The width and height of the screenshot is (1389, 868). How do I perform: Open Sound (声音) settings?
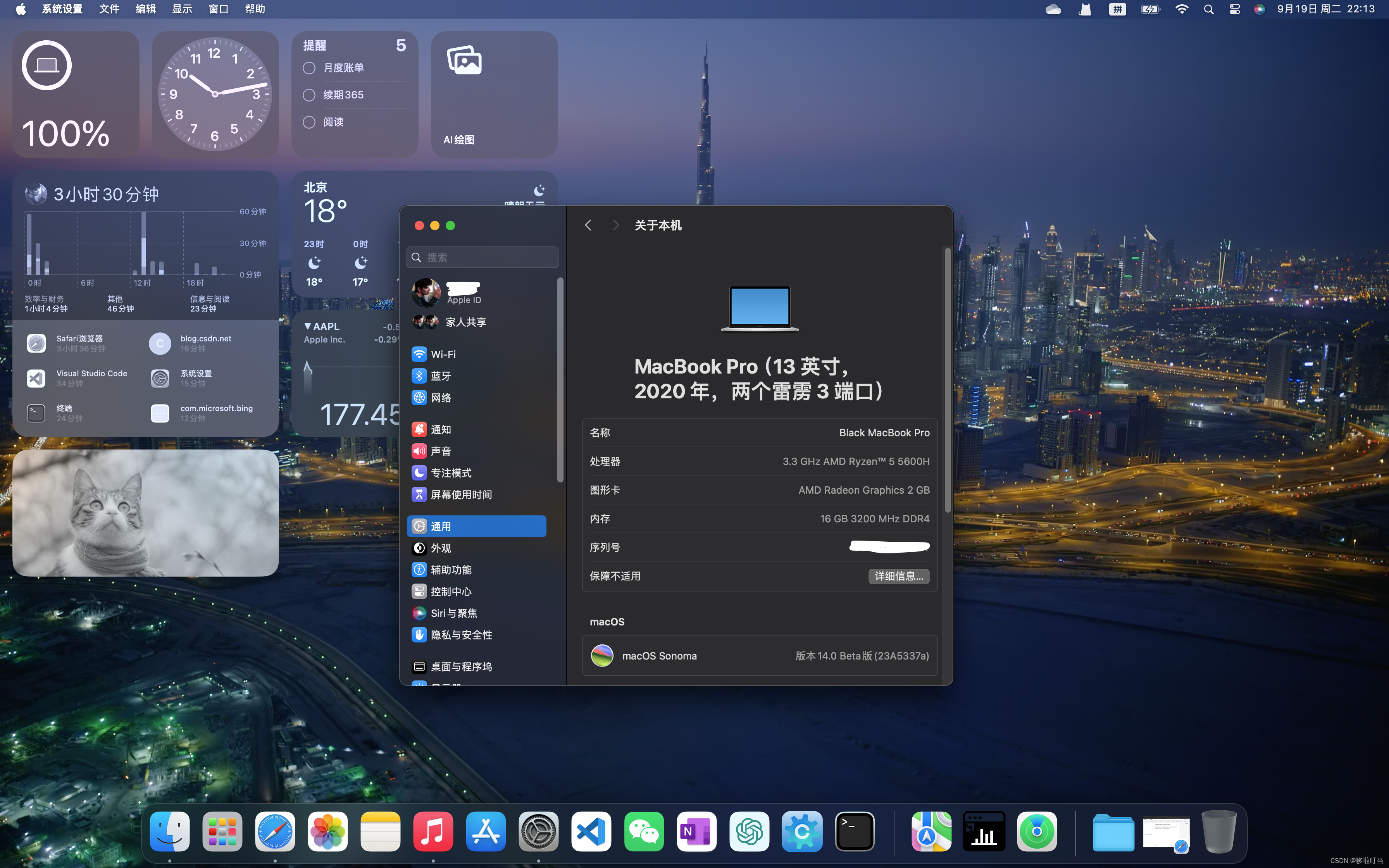pos(476,451)
